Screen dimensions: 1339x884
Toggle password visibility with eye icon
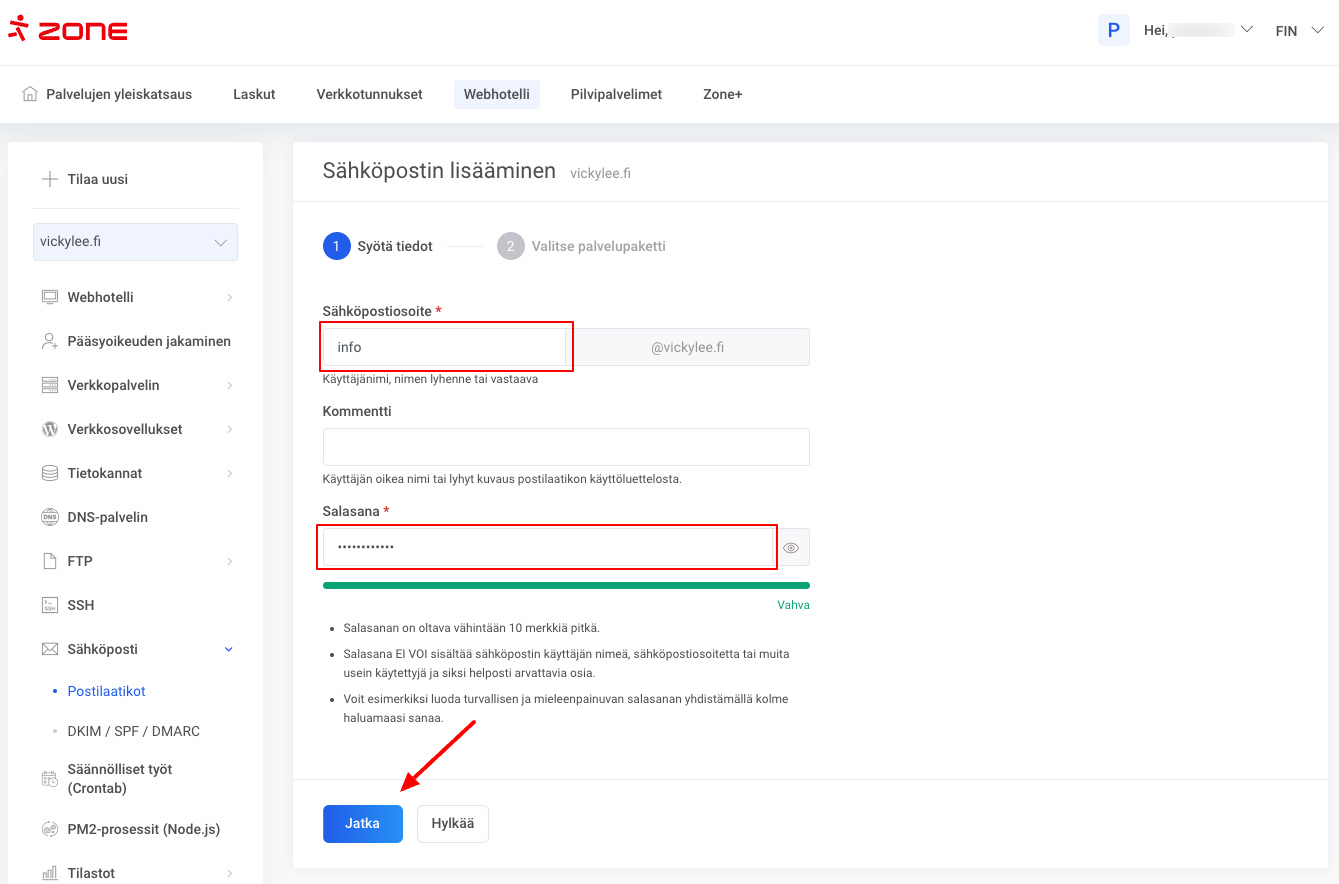tap(791, 548)
